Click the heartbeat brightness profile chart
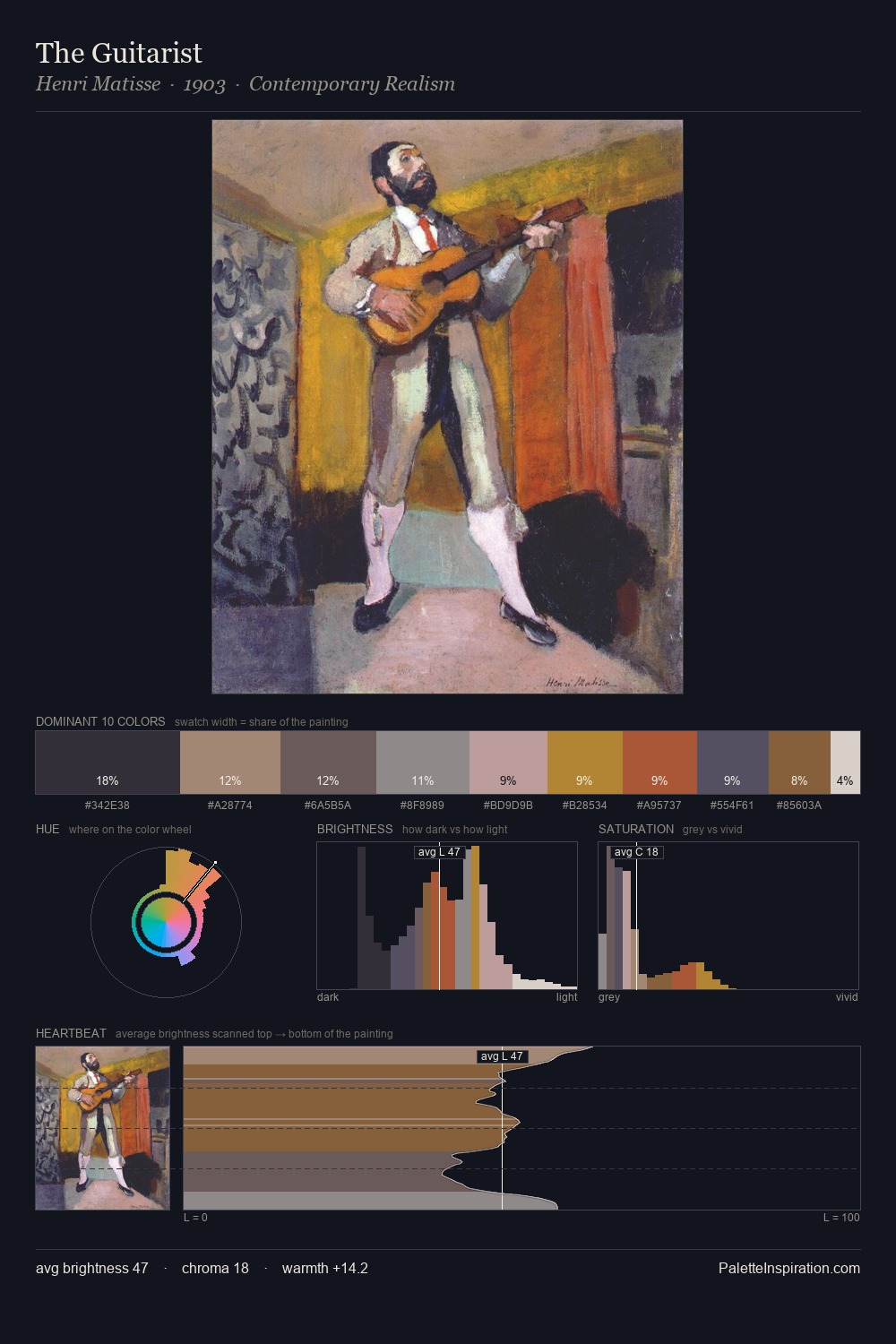 (x=521, y=1128)
